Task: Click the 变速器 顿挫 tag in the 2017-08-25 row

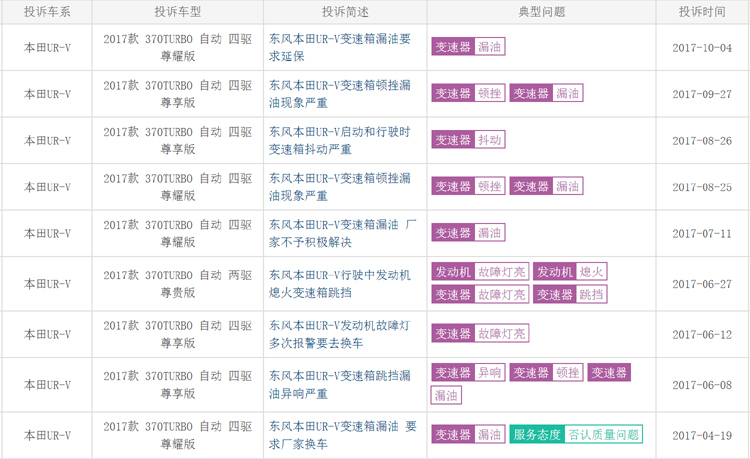Action: point(468,186)
